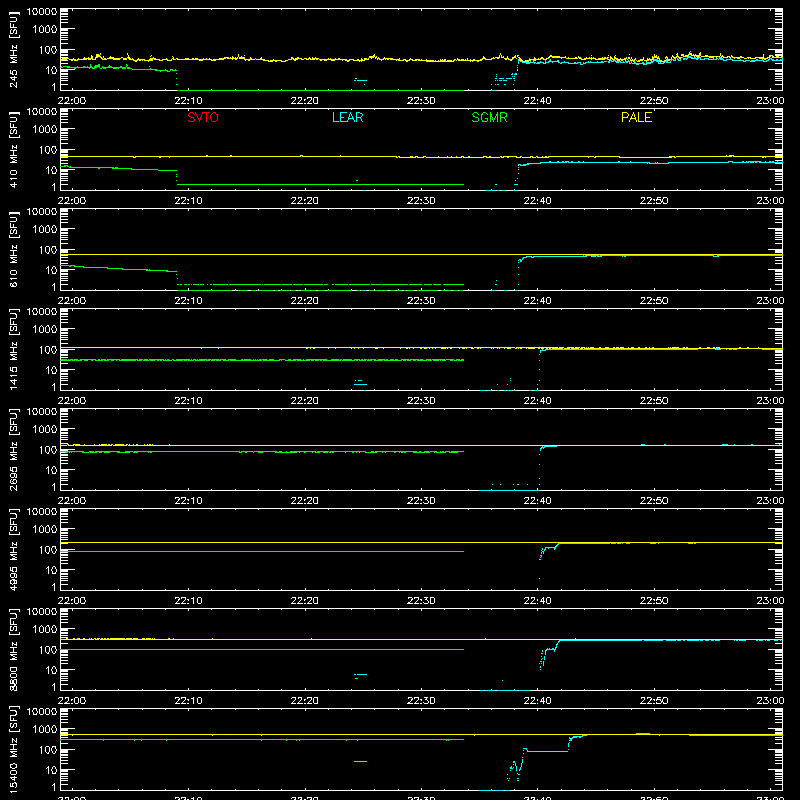This screenshot has width=800, height=800.
Task: Click the 410 MHz [SFU] axis title
Action: (x=13, y=150)
